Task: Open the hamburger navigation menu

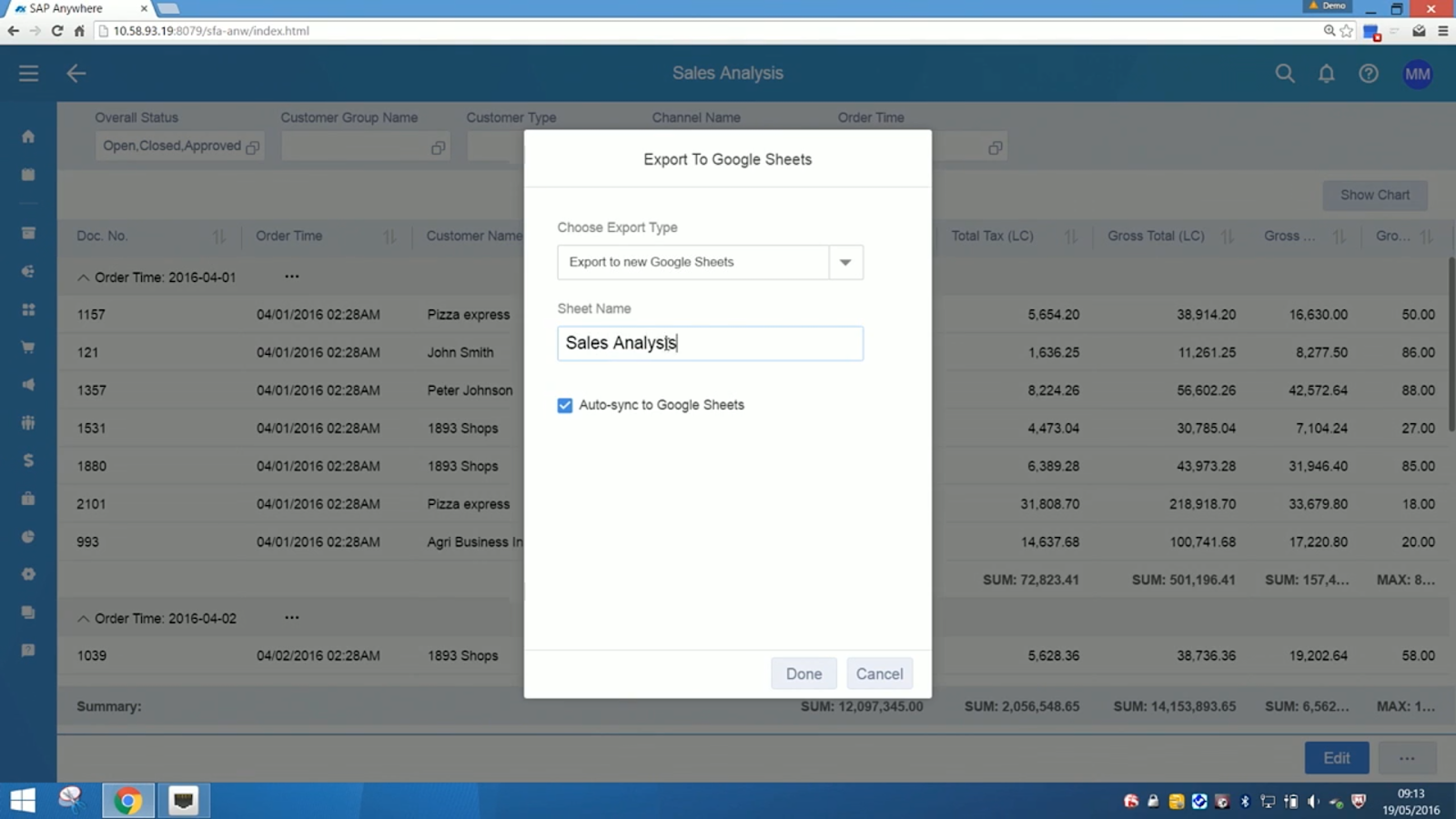Action: tap(28, 74)
